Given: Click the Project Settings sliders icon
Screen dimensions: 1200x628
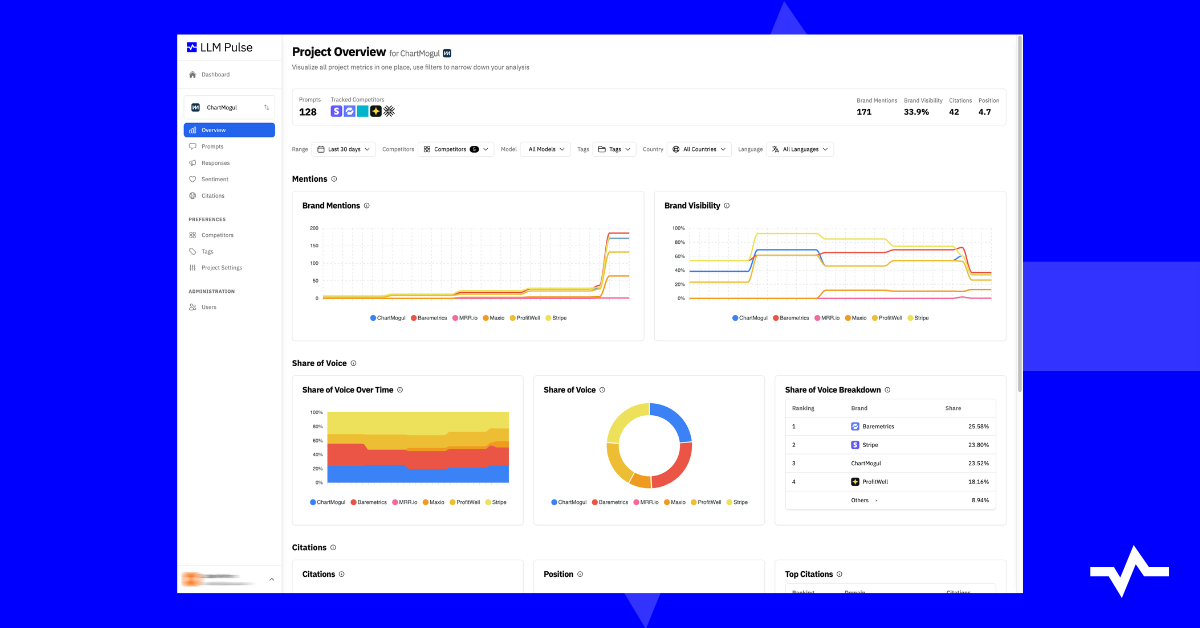Looking at the screenshot, I should pos(192,268).
